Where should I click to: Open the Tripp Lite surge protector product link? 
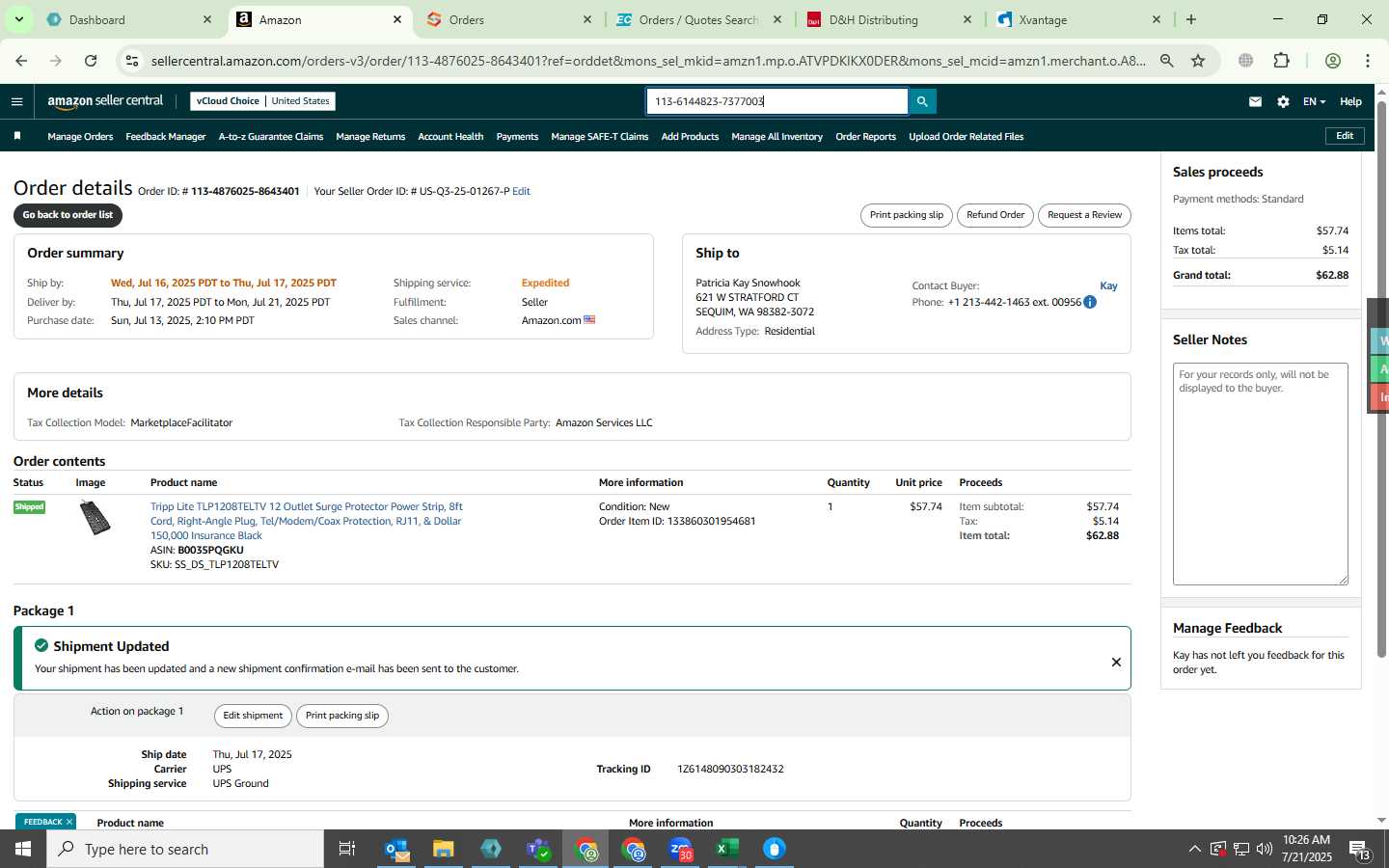(306, 521)
